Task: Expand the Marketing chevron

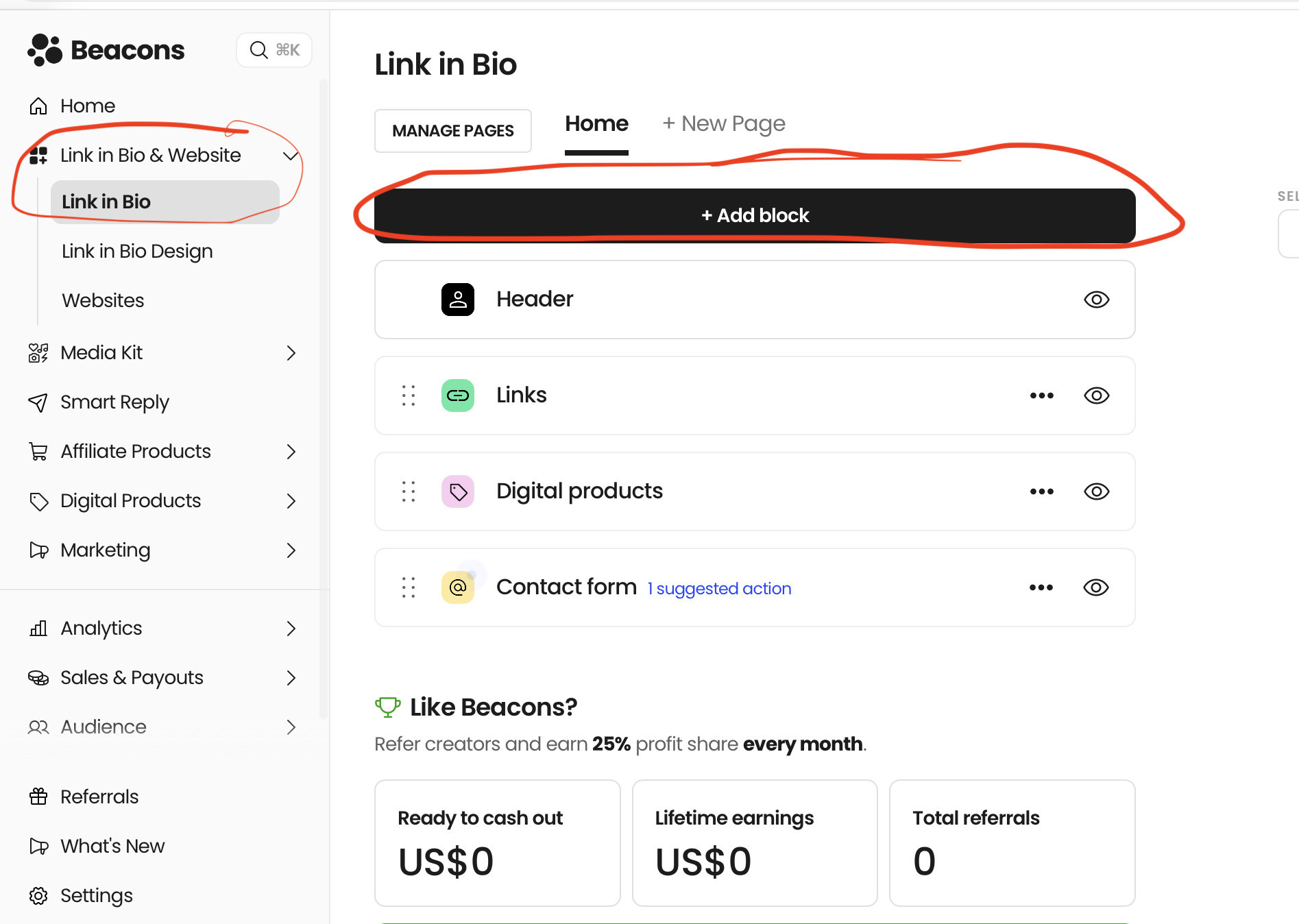Action: [x=291, y=550]
